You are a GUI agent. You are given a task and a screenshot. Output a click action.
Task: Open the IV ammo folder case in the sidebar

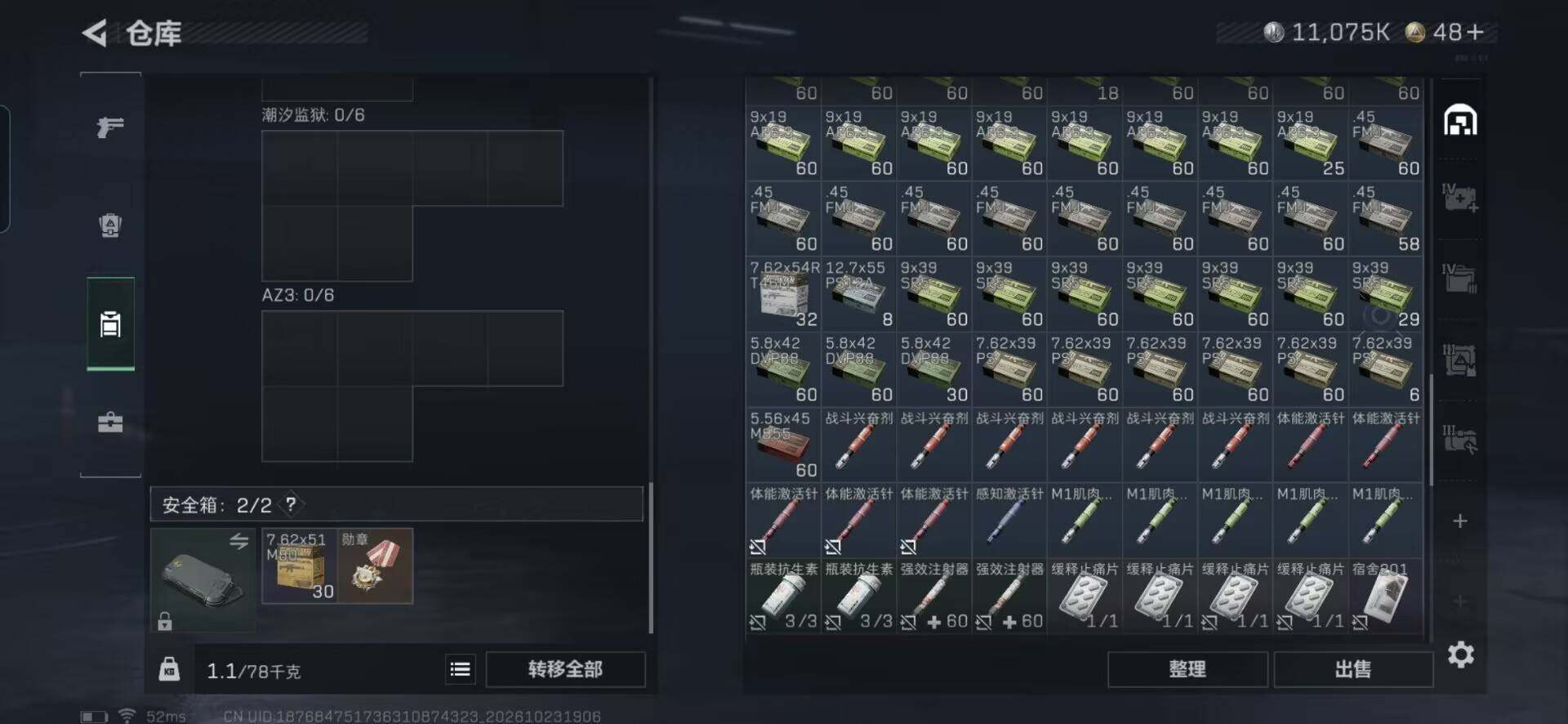[x=1460, y=278]
